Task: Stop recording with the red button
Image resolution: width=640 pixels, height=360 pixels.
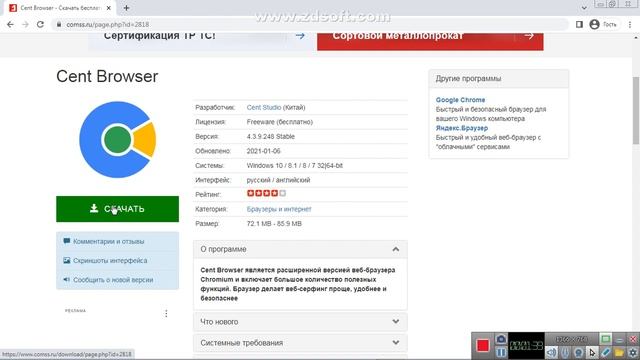Action: coord(483,345)
